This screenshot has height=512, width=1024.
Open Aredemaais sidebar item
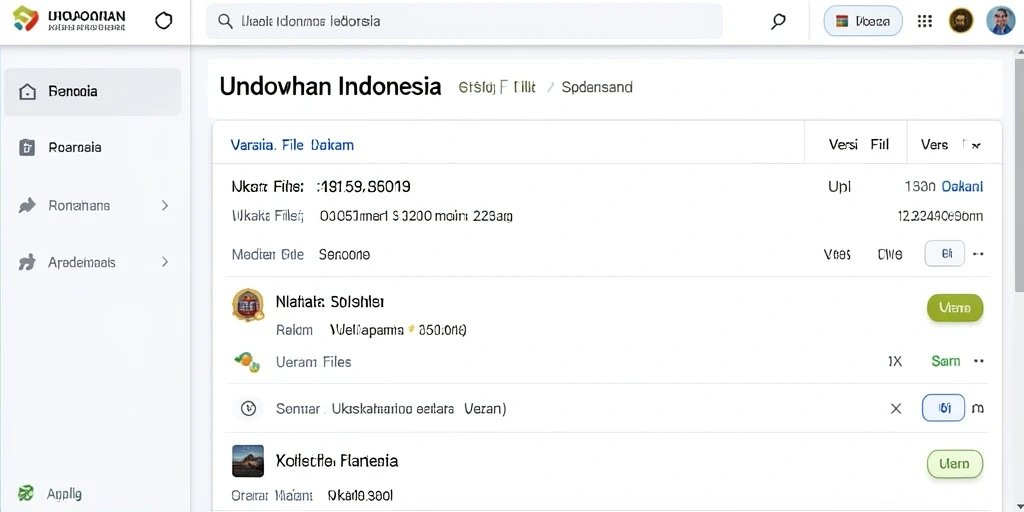pos(93,263)
